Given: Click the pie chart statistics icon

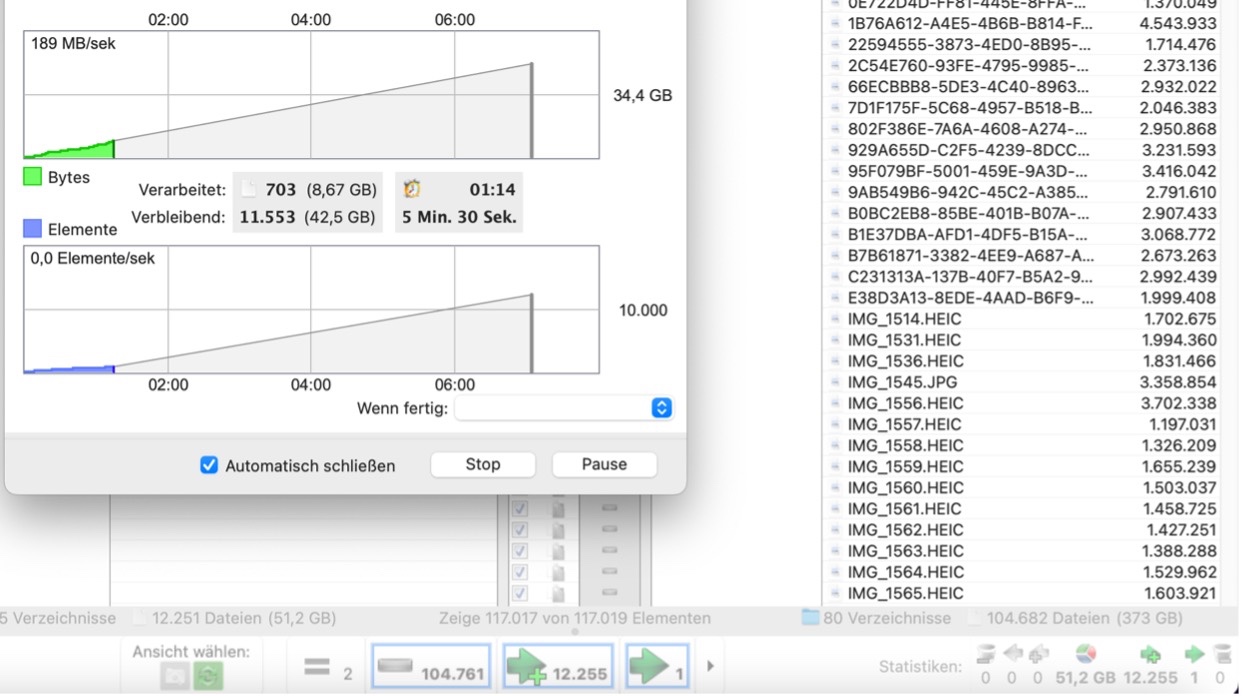Looking at the screenshot, I should click(1085, 655).
